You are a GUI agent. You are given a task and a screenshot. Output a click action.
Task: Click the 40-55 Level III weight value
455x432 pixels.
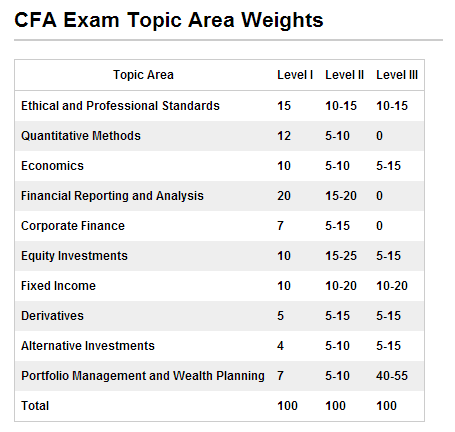tap(392, 376)
